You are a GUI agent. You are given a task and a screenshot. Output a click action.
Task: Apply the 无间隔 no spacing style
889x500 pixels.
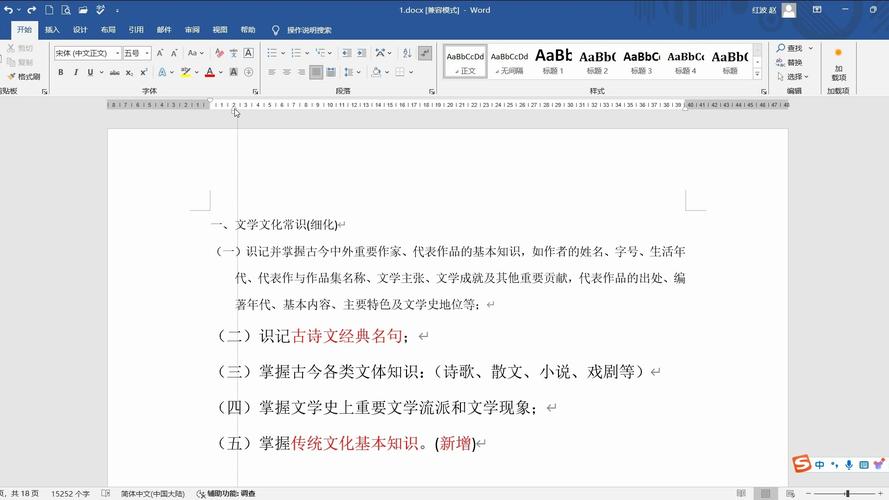[x=509, y=61]
